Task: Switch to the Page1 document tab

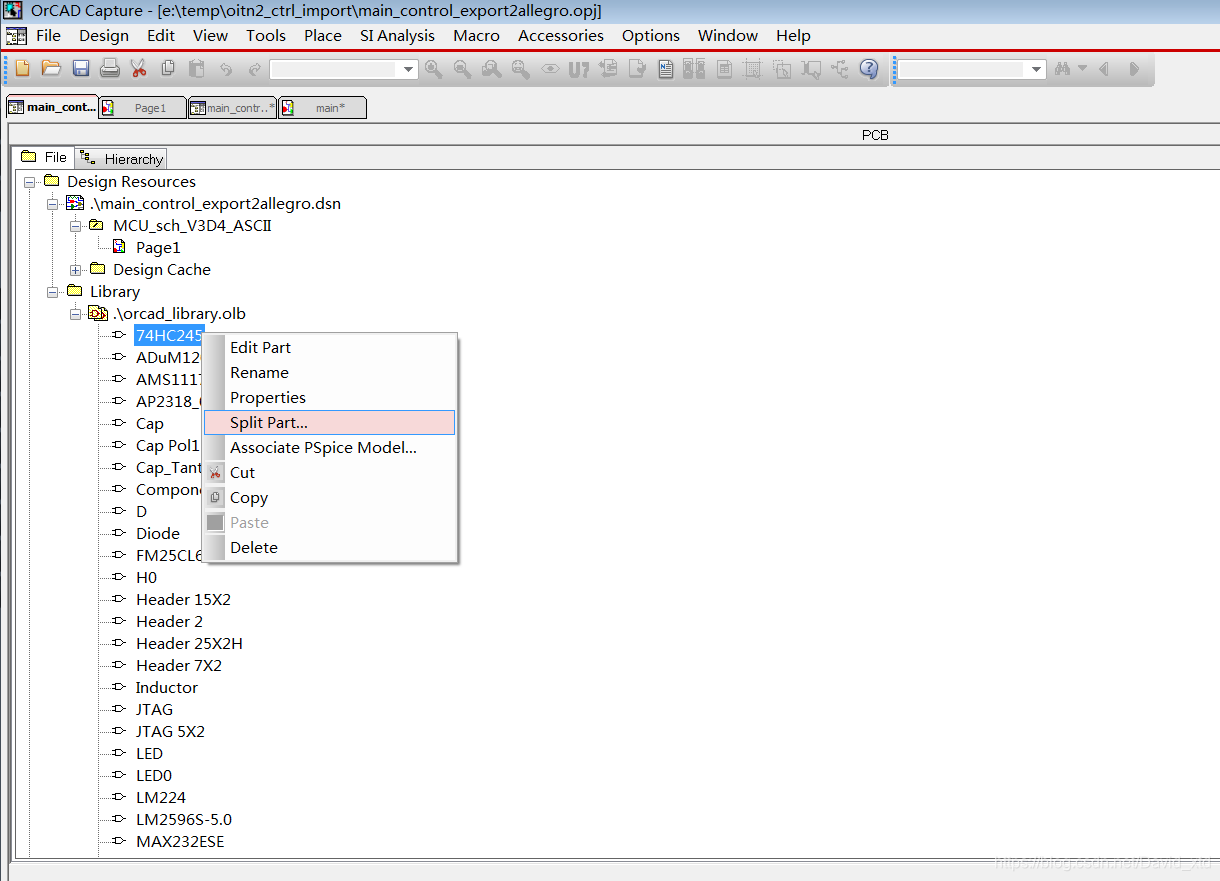Action: pyautogui.click(x=143, y=108)
